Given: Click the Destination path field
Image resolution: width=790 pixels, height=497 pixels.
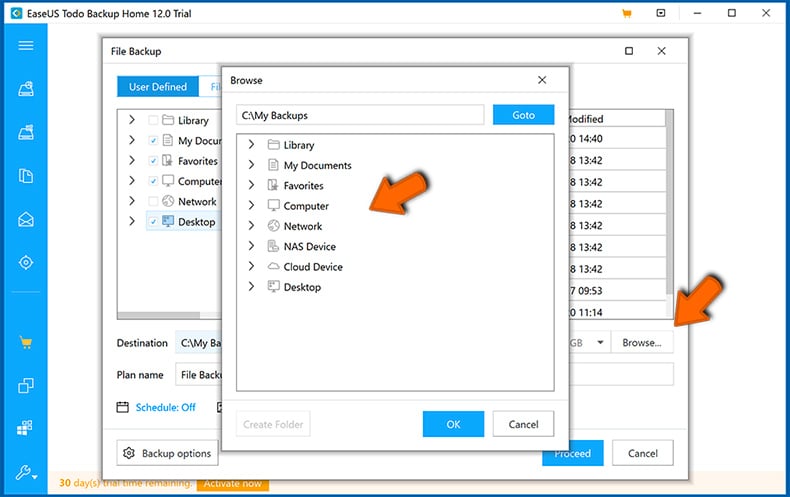Looking at the screenshot, I should pos(199,343).
